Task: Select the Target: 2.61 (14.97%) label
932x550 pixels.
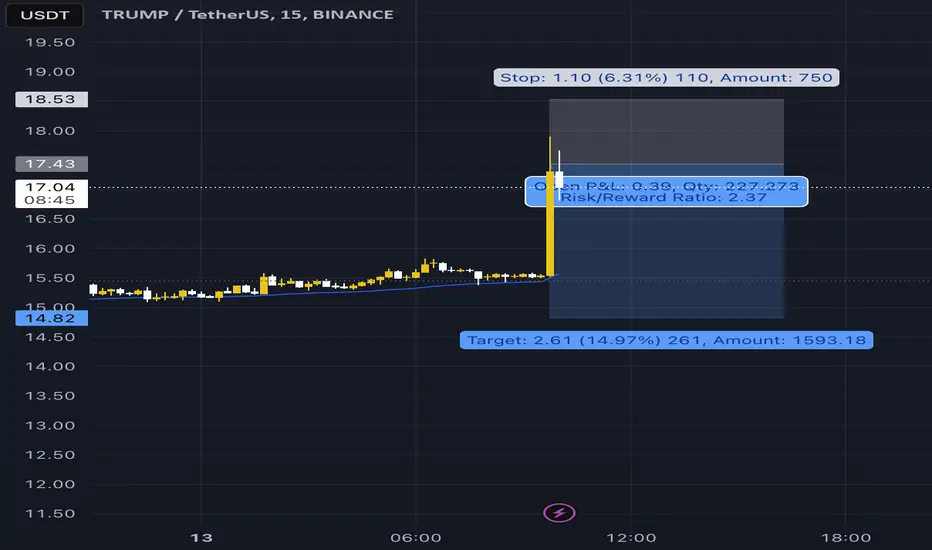Action: [666, 340]
